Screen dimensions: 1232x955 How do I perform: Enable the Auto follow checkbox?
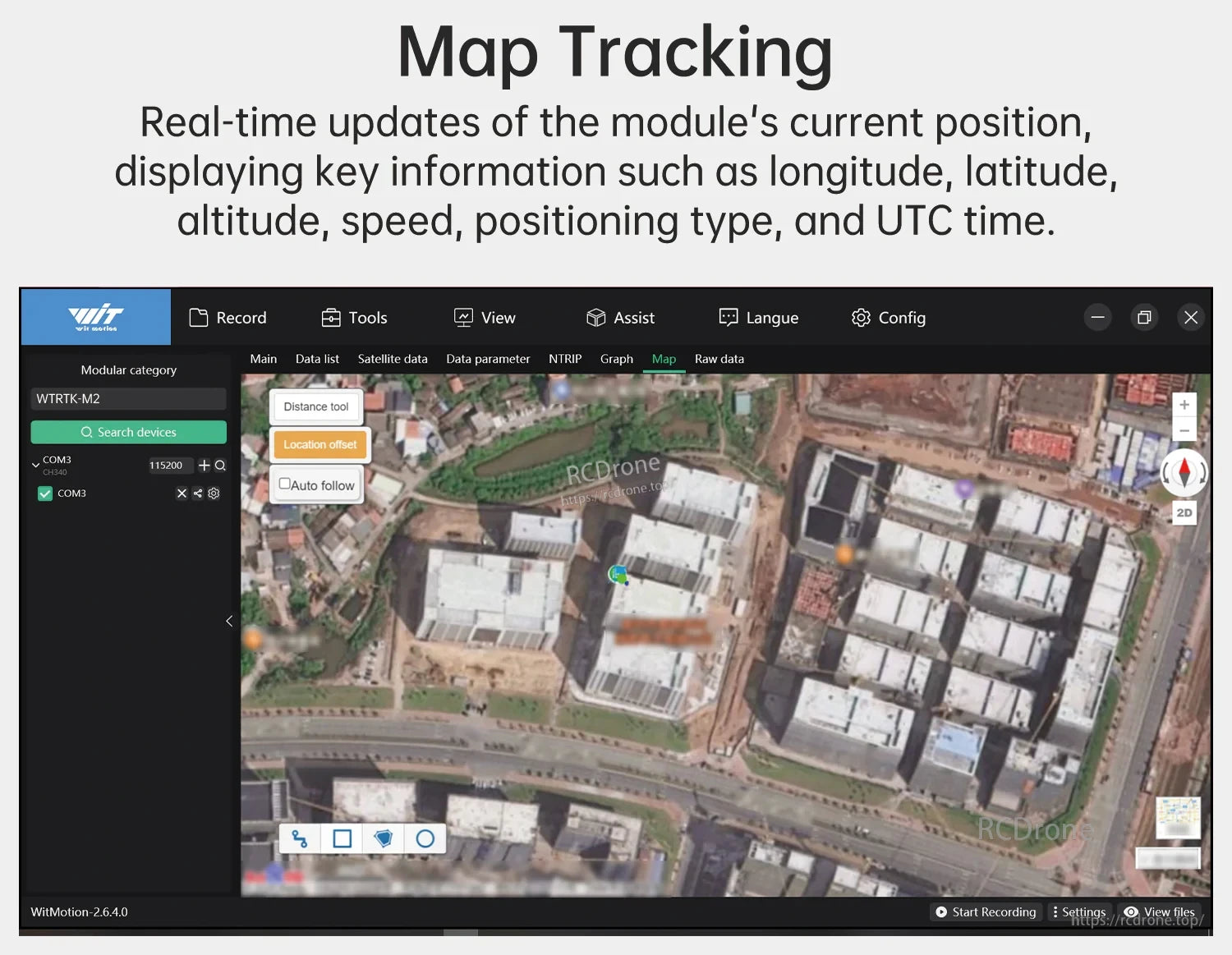pyautogui.click(x=284, y=484)
